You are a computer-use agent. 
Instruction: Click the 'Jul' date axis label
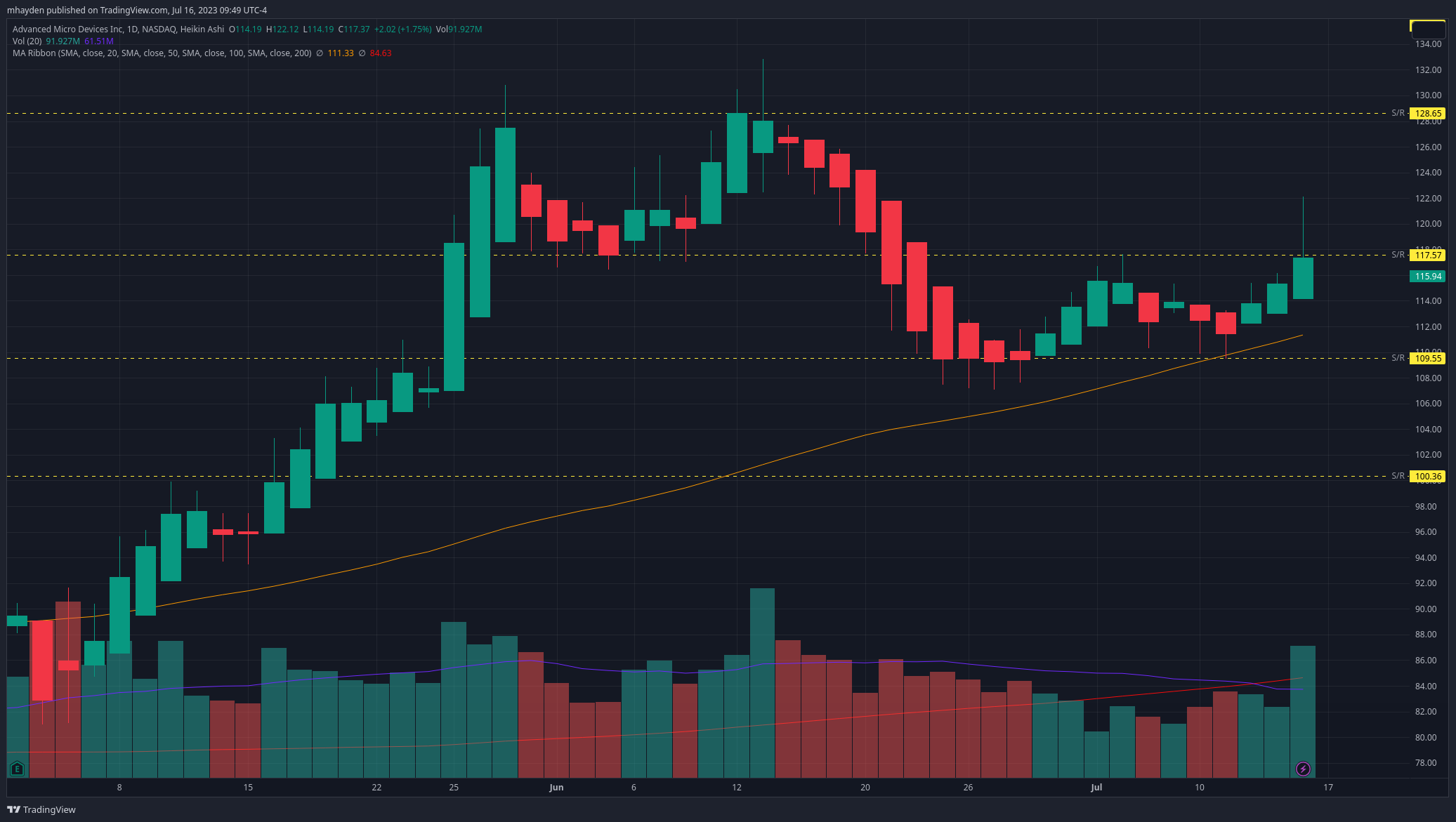pyautogui.click(x=1096, y=788)
